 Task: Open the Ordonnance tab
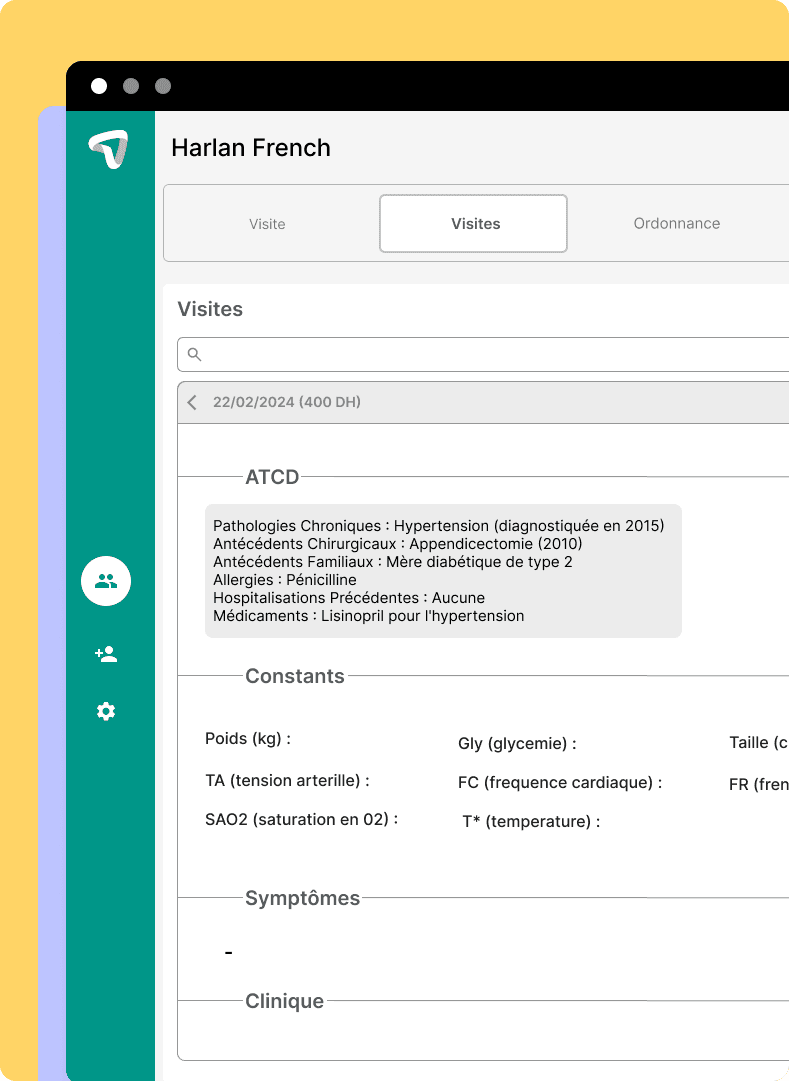[x=676, y=224]
